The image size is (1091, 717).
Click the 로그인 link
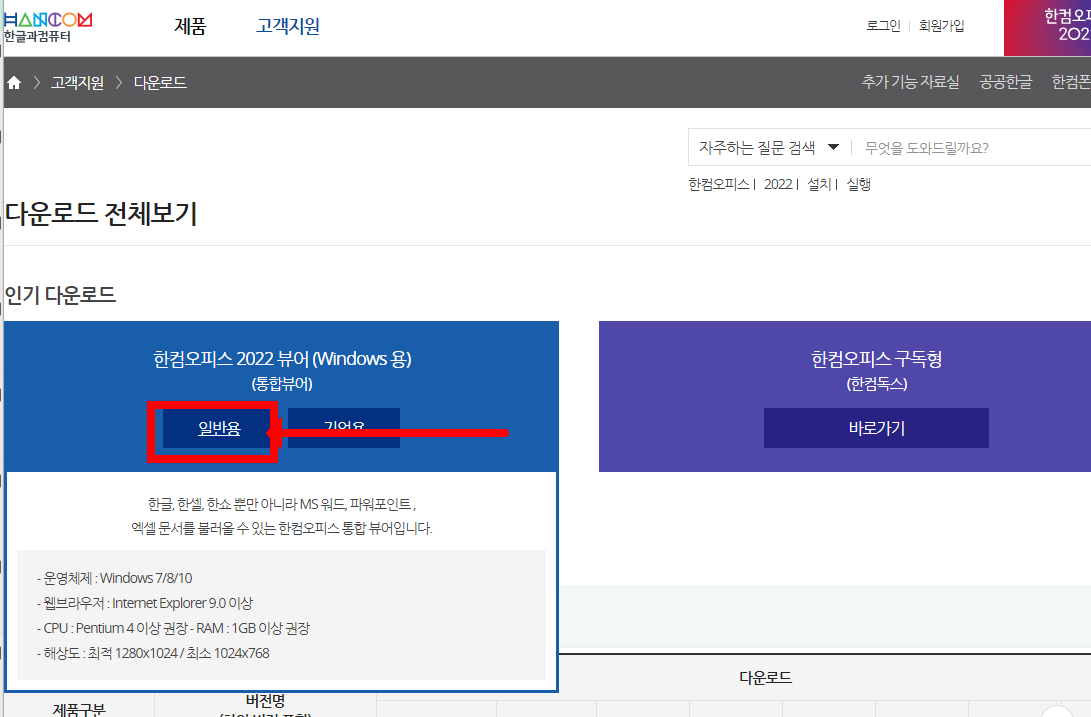(883, 25)
